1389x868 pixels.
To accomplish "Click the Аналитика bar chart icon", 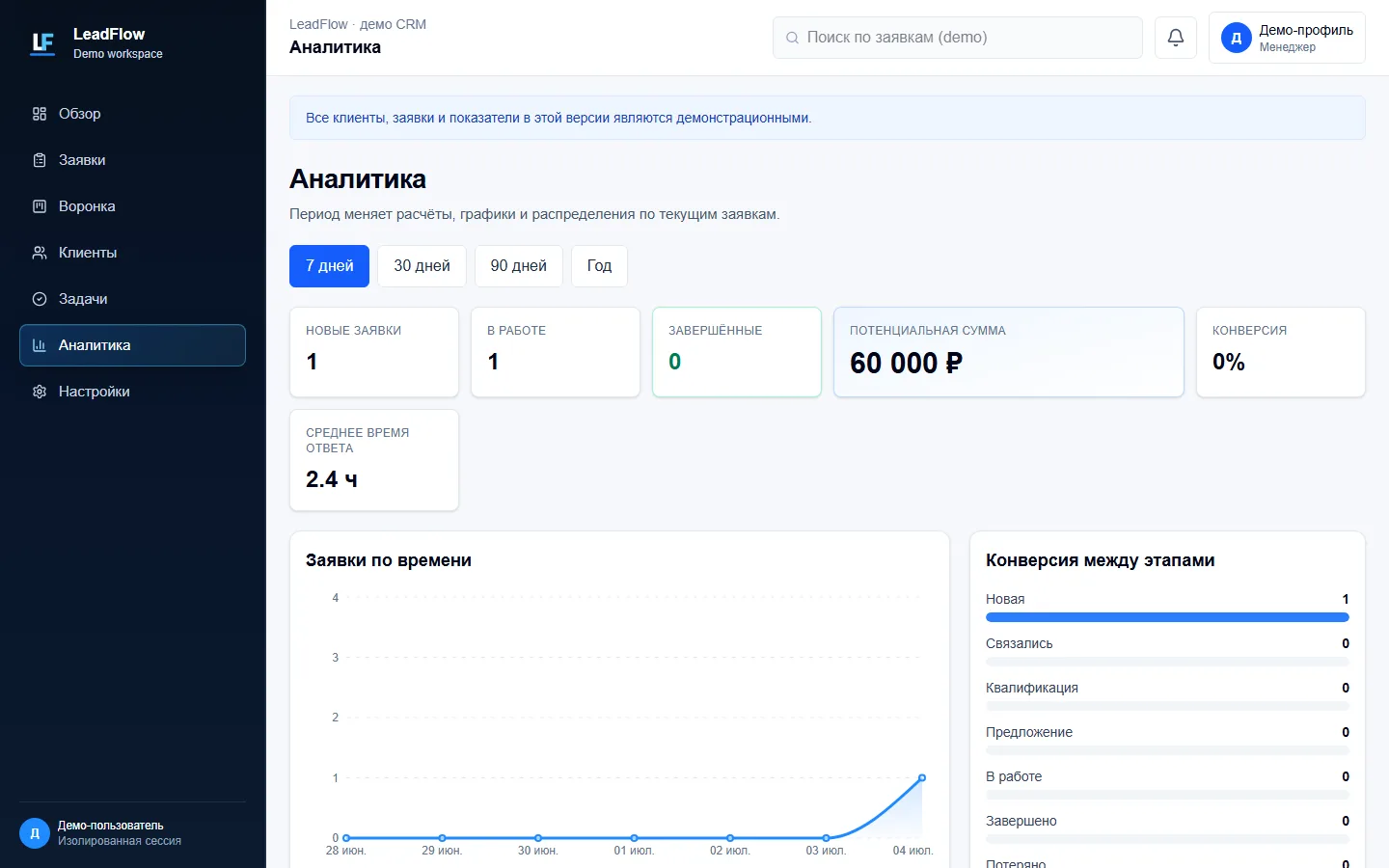I will pyautogui.click(x=40, y=345).
